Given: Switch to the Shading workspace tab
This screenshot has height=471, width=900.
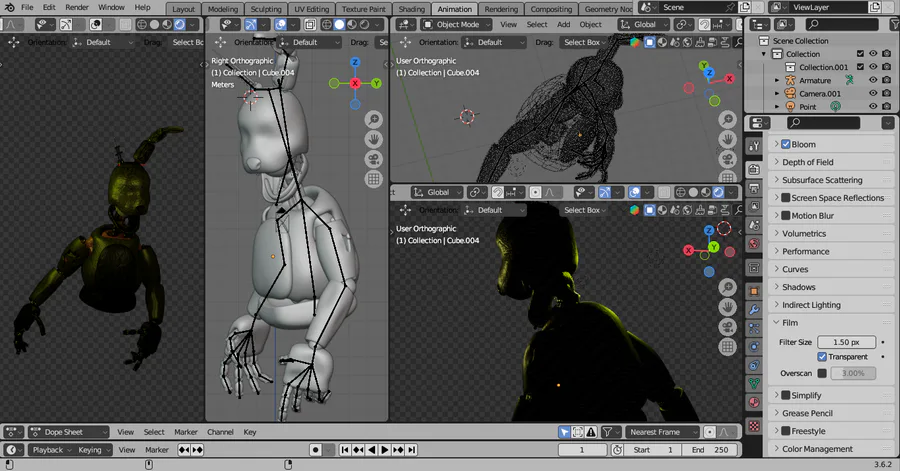Looking at the screenshot, I should [x=412, y=9].
